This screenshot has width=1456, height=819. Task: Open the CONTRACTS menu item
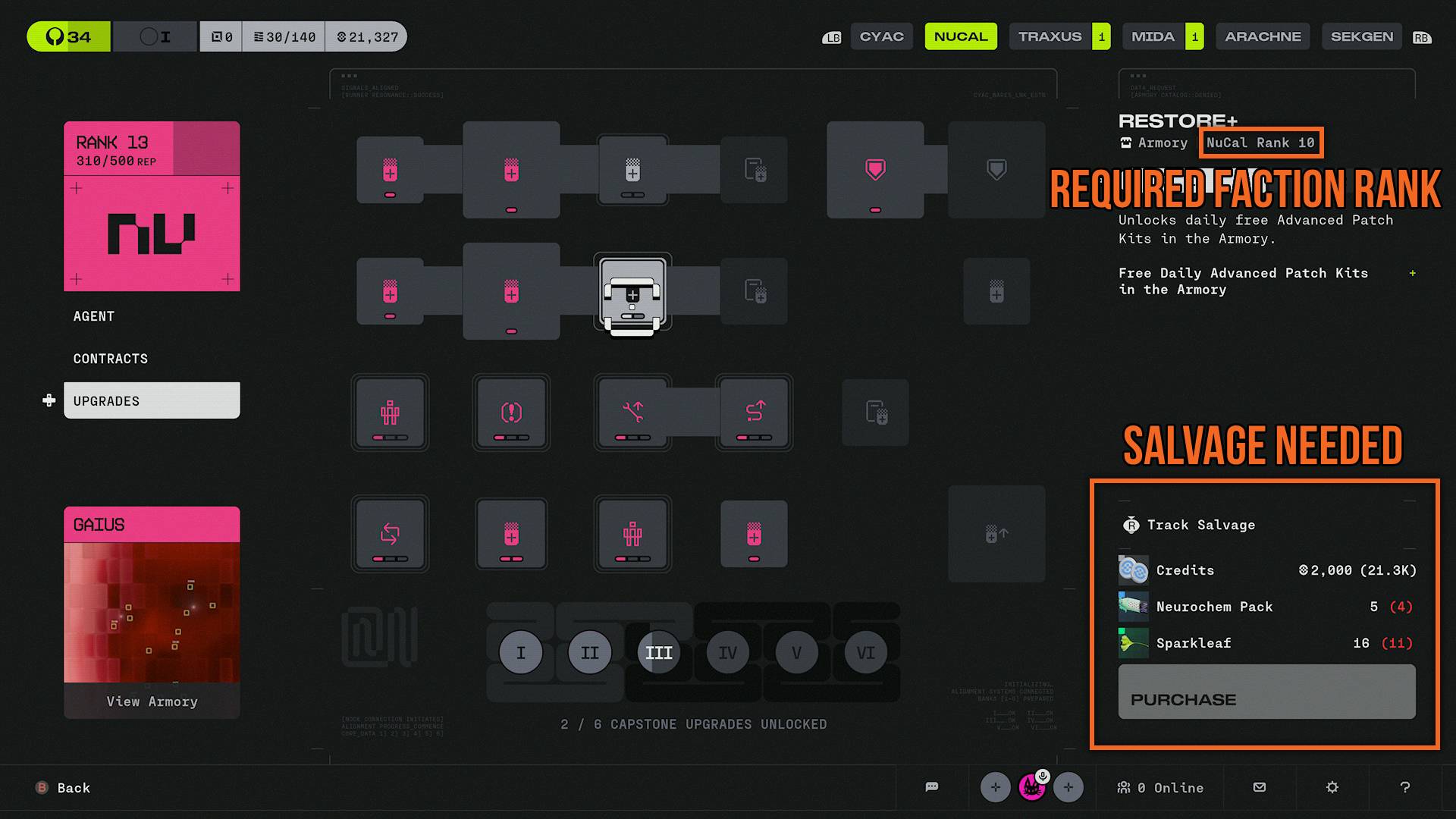pos(111,359)
